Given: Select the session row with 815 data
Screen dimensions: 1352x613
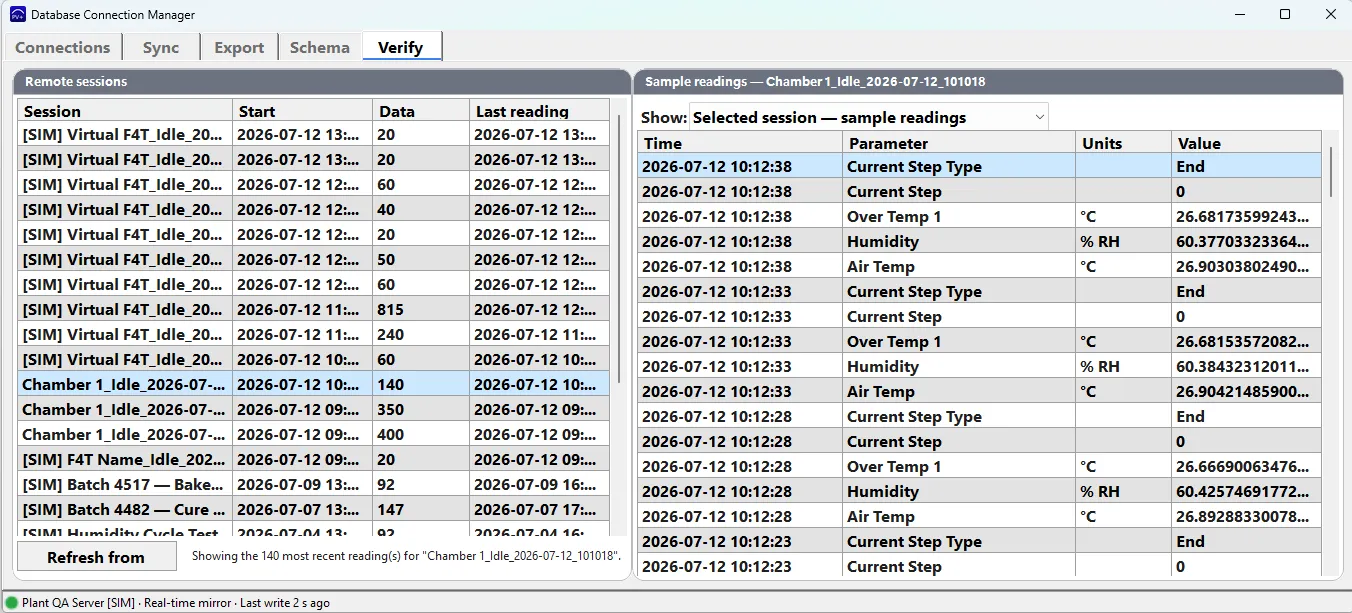Looking at the screenshot, I should [x=313, y=309].
